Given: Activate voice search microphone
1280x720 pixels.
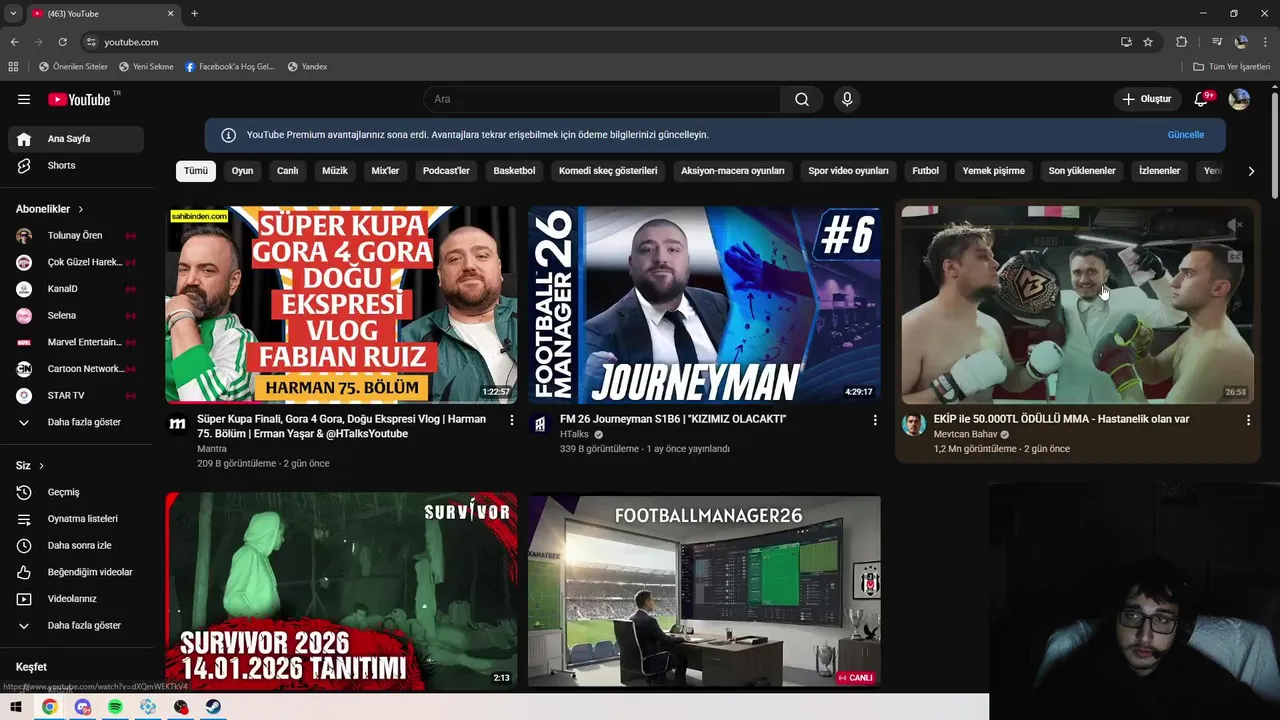Looking at the screenshot, I should coord(847,99).
